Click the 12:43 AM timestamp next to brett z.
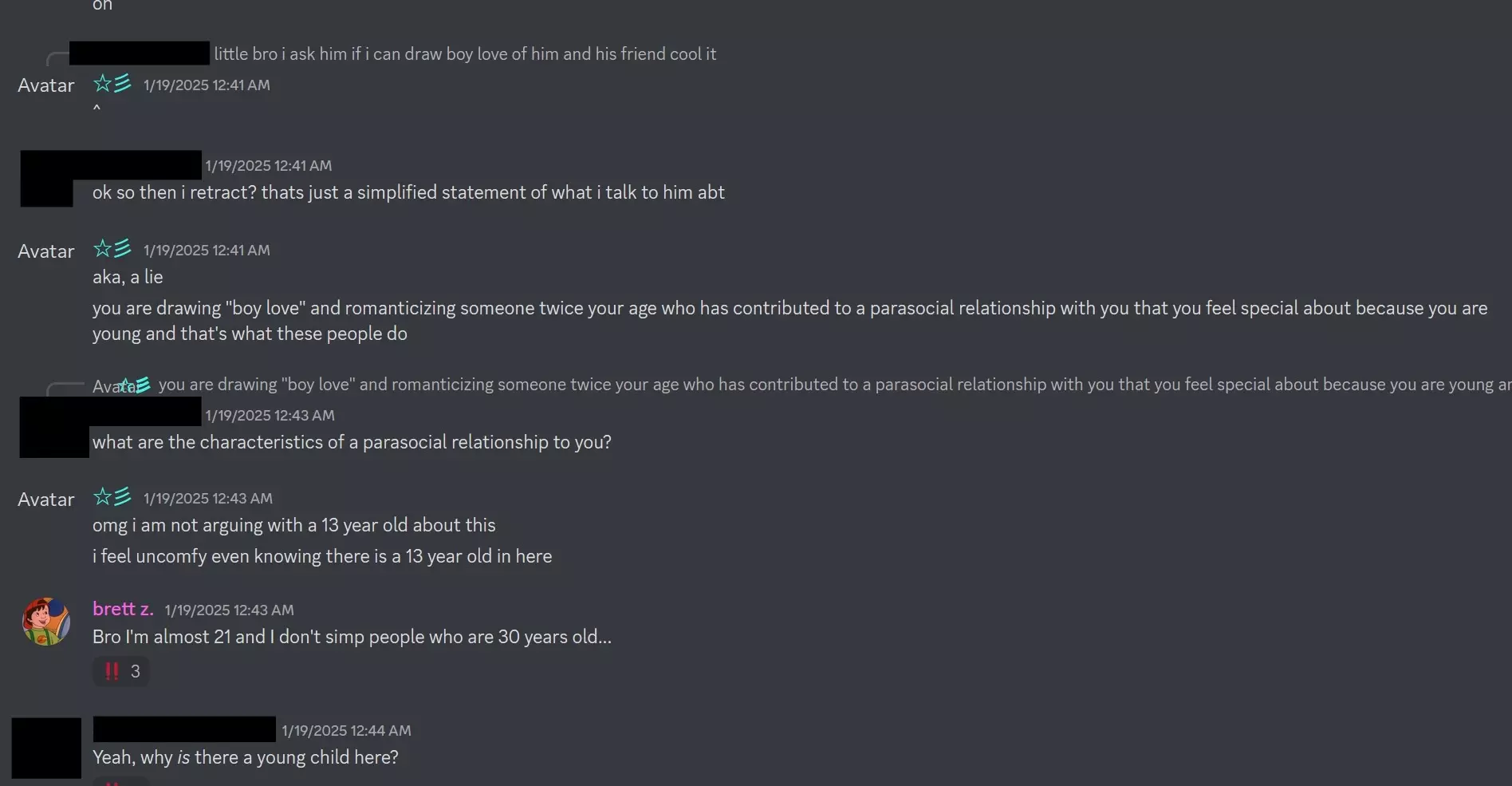Viewport: 1512px width, 786px height. tap(229, 610)
